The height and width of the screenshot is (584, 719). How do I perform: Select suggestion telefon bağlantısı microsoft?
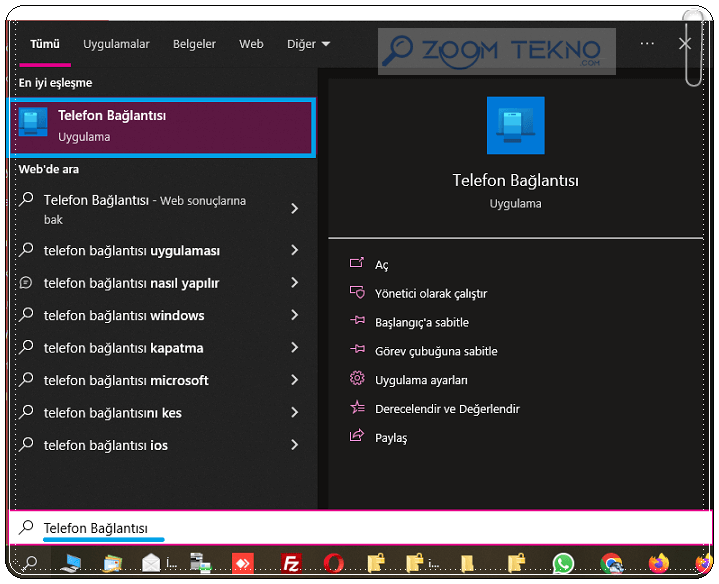[x=126, y=380]
